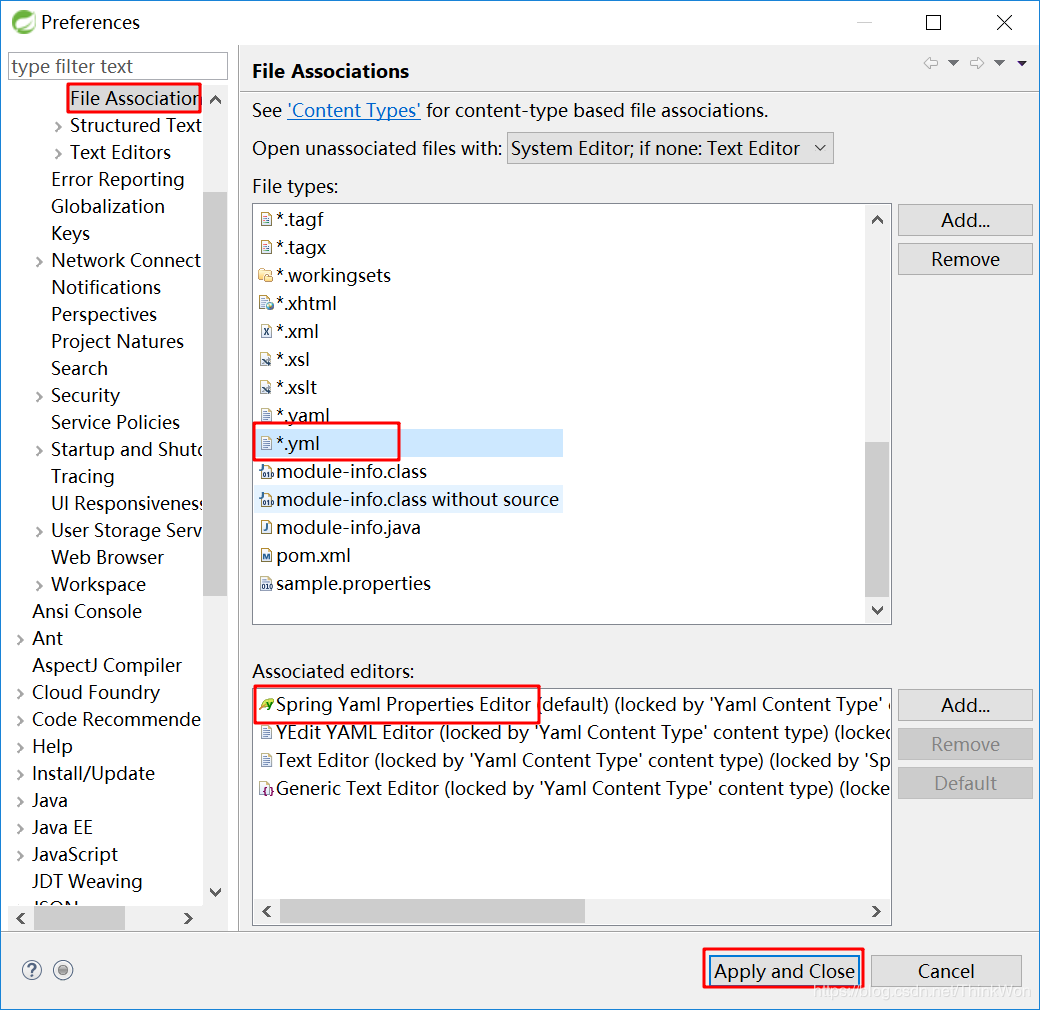Click Add button beside File types list

965,220
